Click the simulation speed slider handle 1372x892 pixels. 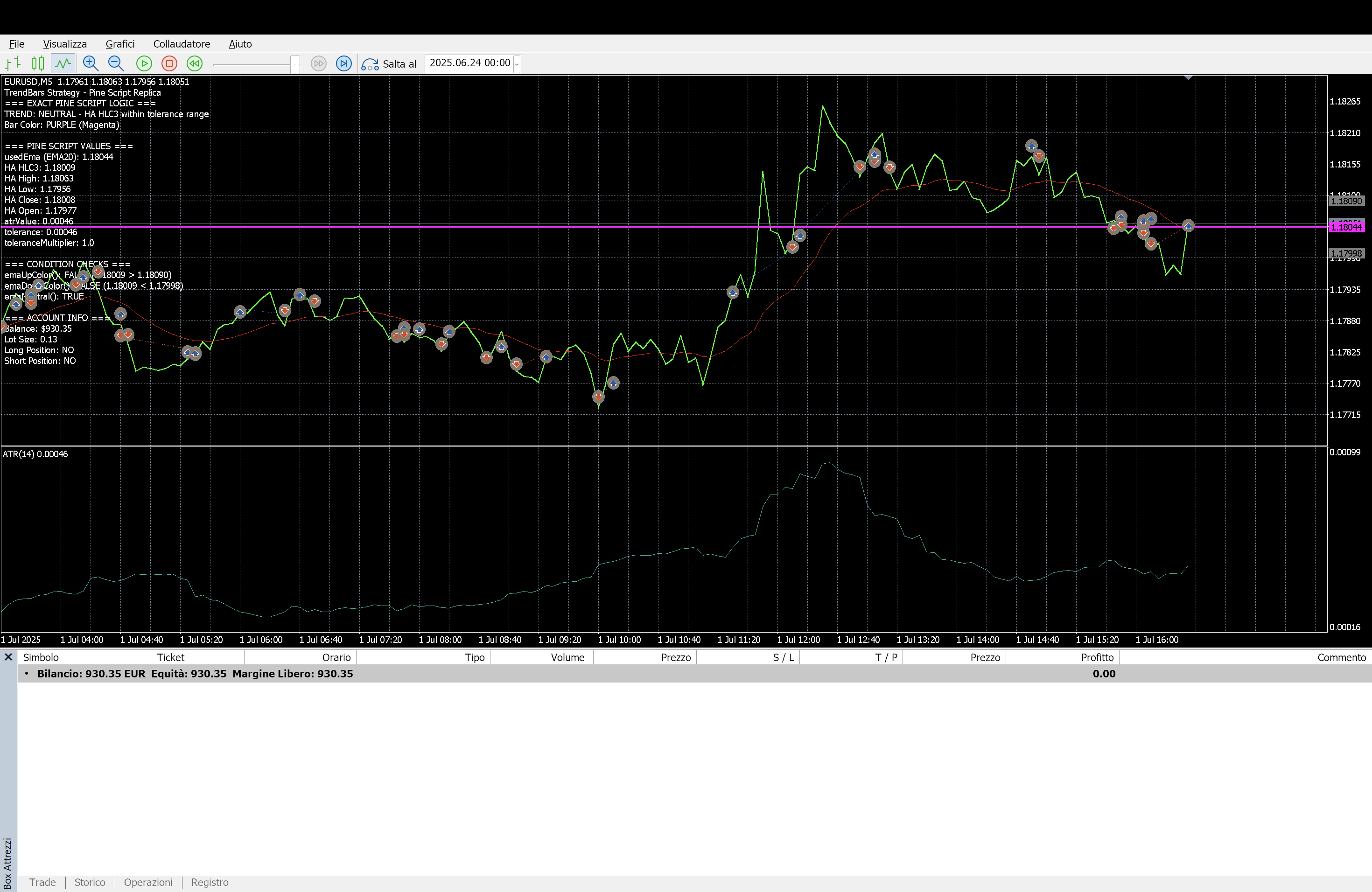[295, 64]
